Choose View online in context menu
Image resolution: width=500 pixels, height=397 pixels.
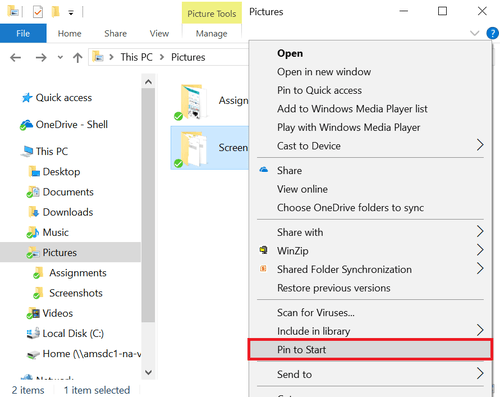302,189
